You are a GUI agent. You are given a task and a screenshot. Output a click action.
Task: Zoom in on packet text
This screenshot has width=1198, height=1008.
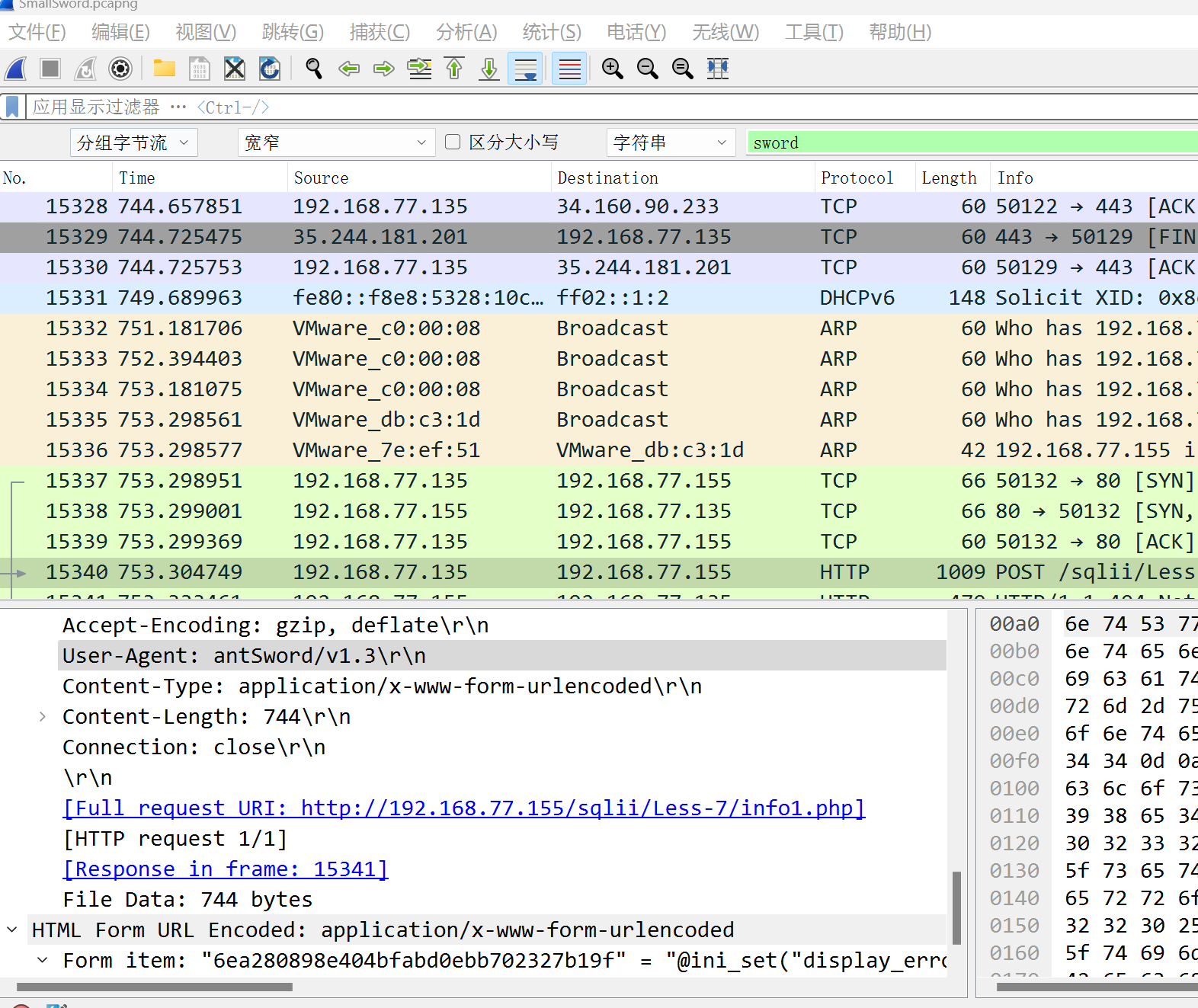pos(612,69)
